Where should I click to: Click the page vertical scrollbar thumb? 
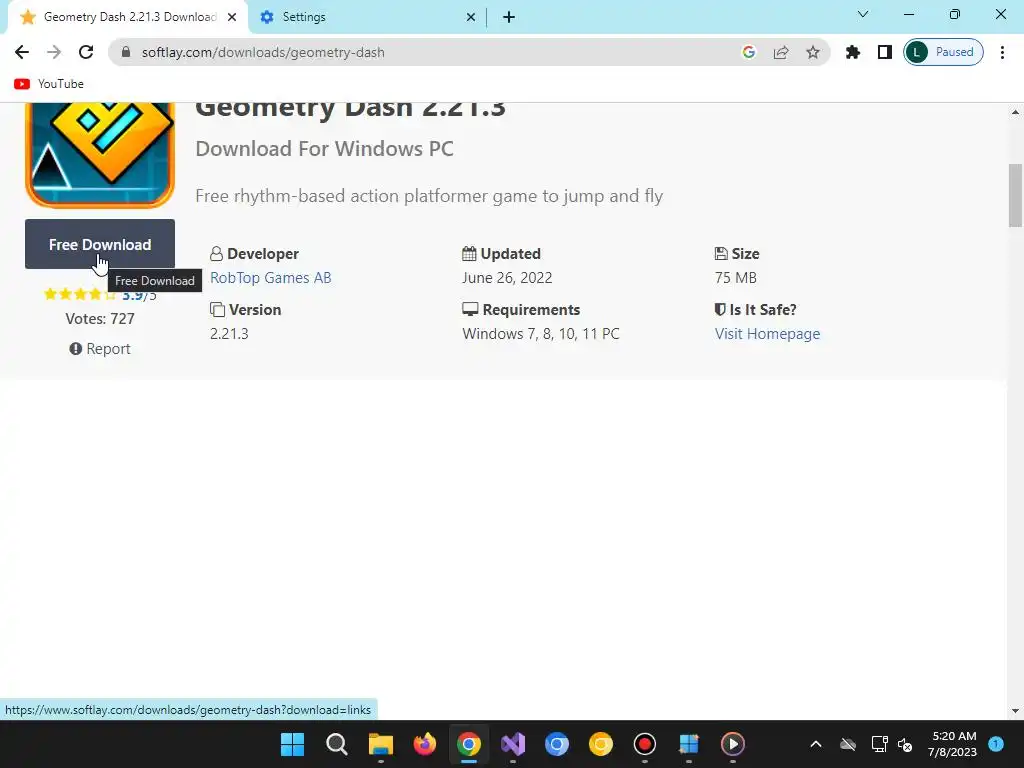coord(1015,195)
